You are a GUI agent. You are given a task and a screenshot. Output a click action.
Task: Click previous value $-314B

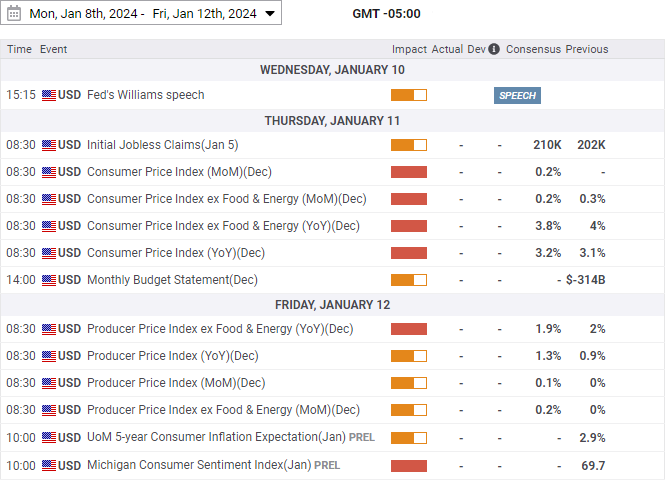tap(586, 280)
